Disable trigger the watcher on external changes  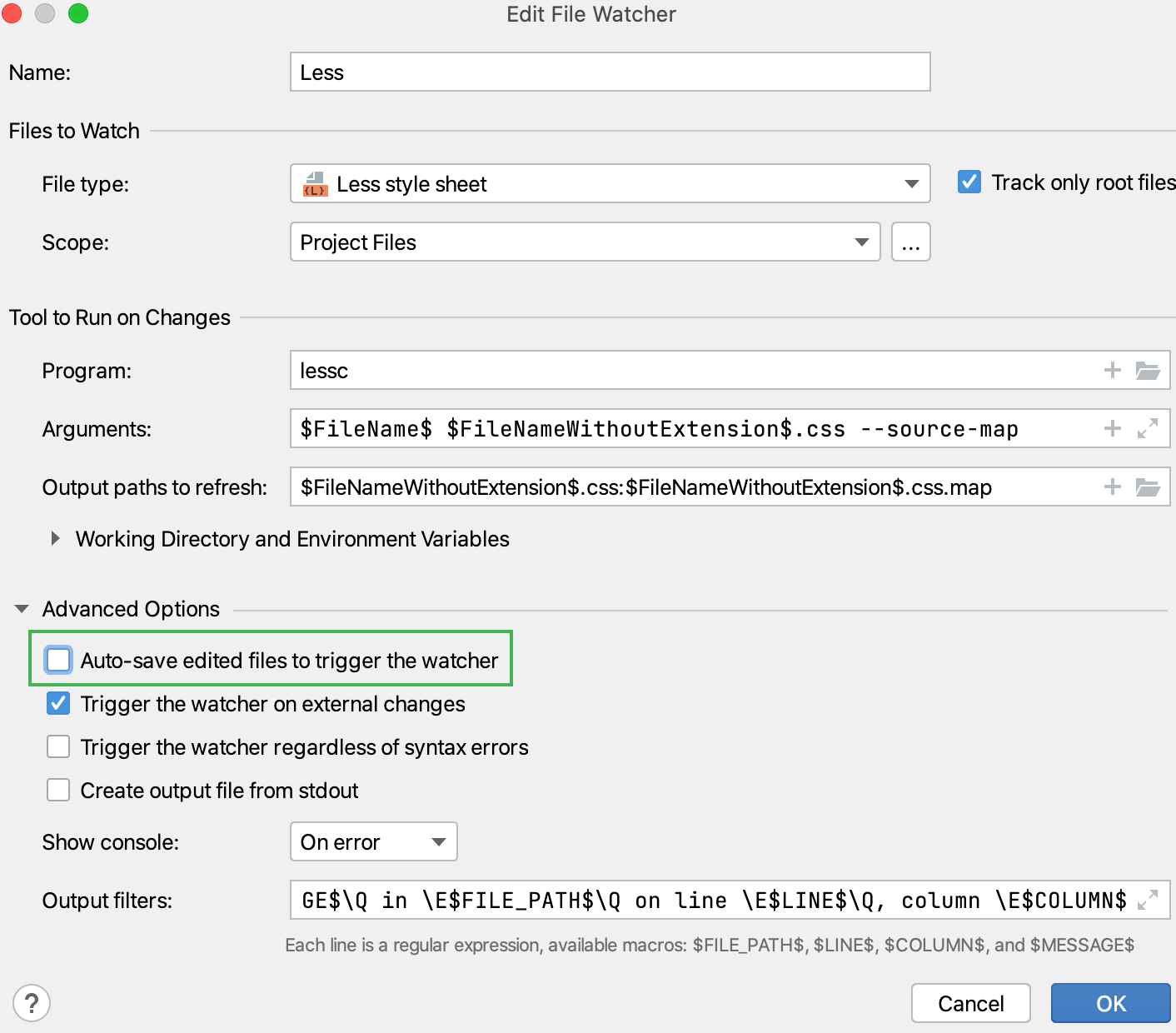57,703
